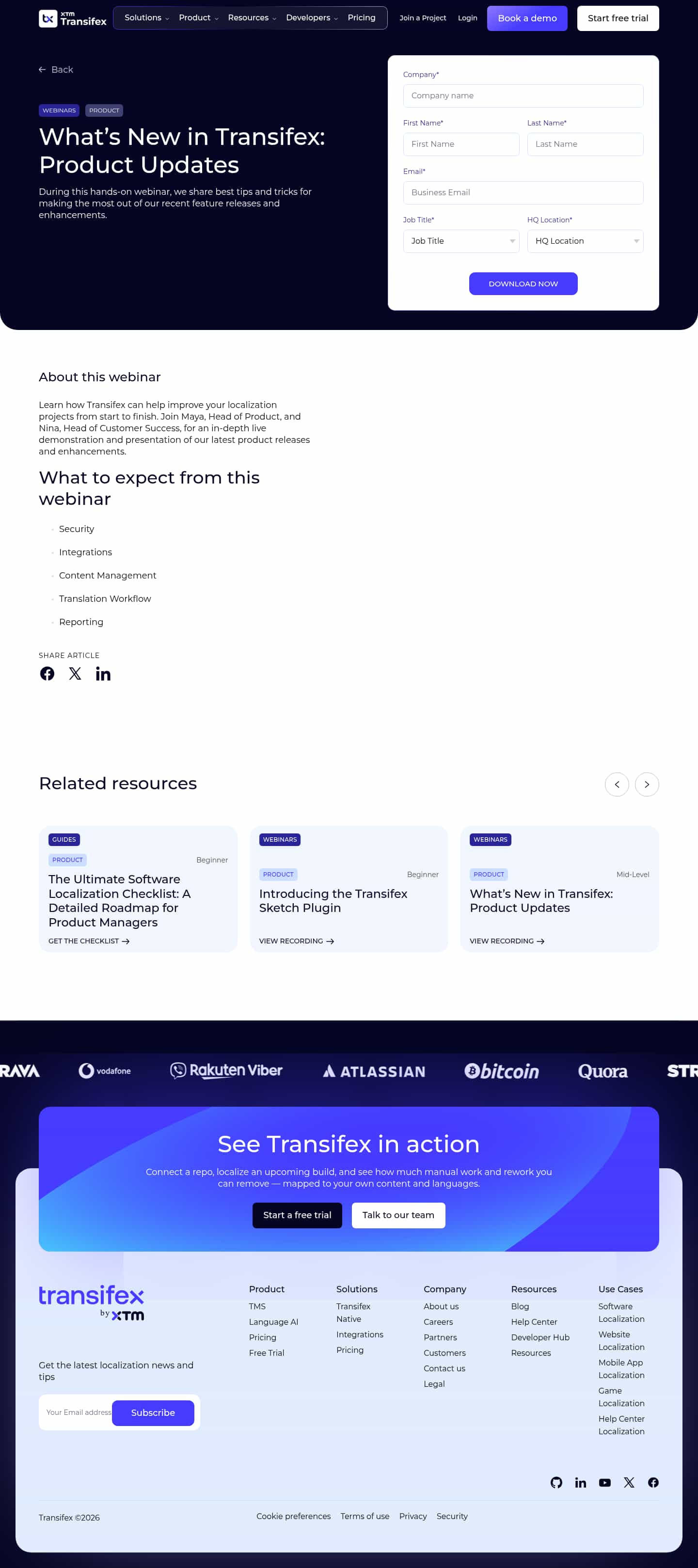This screenshot has width=698, height=1568.
Task: Open footer Game Localization link
Action: click(x=620, y=1396)
